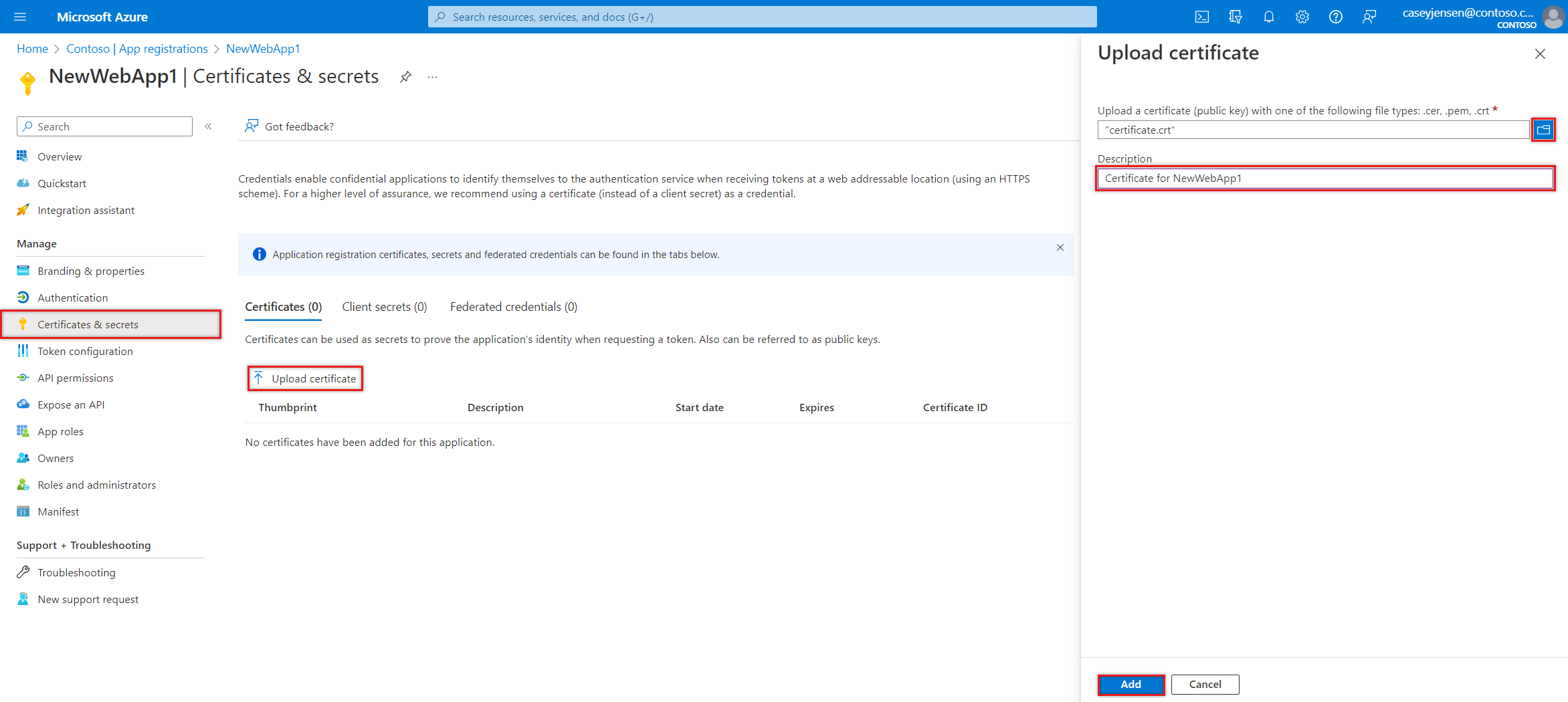Click the Troubleshooting wrench icon
1568x702 pixels.
(23, 572)
